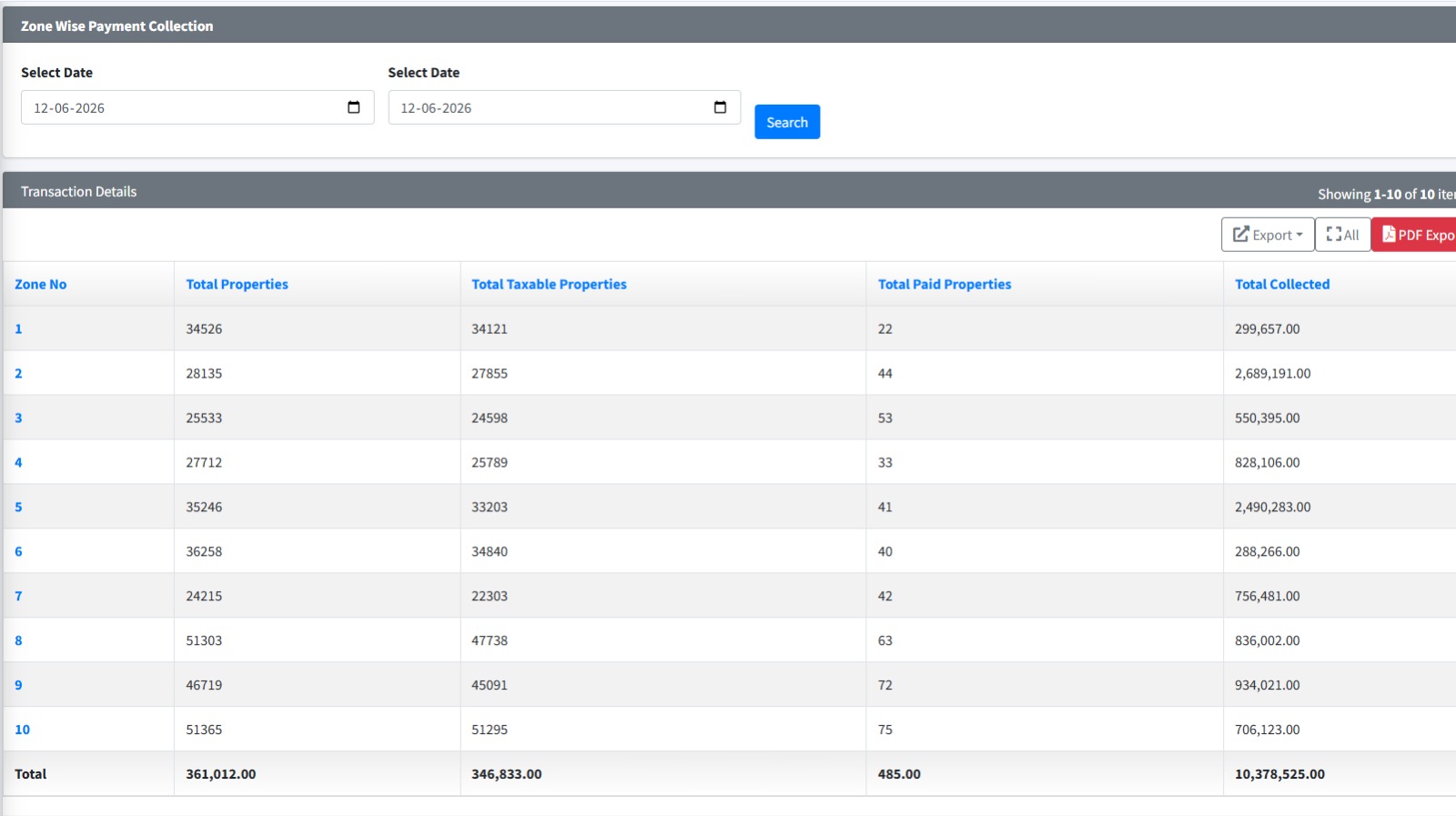Select total properties value 28135
The image size is (1456, 816).
point(204,373)
